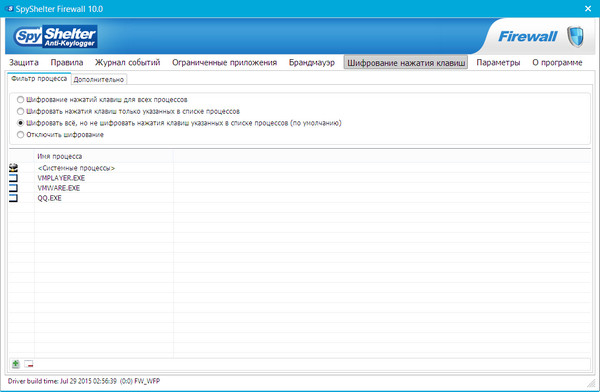Click the remove process icon

pyautogui.click(x=29, y=364)
